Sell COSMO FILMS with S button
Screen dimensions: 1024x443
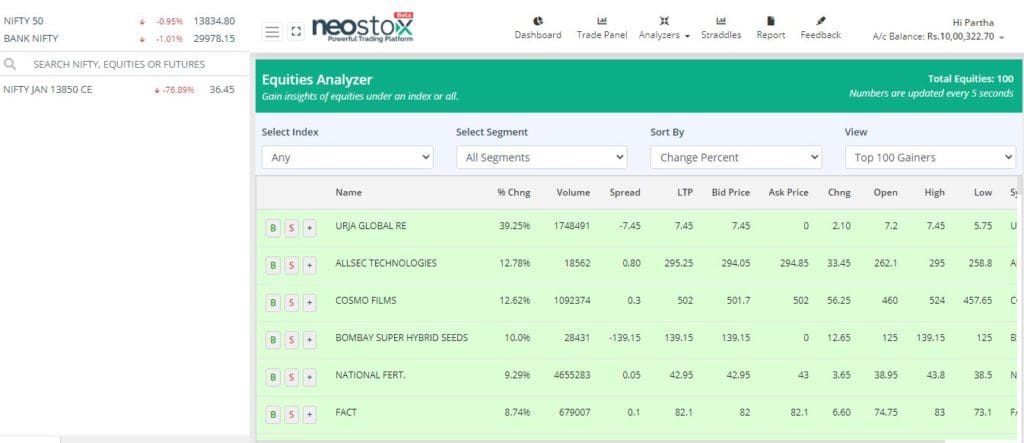pos(291,303)
